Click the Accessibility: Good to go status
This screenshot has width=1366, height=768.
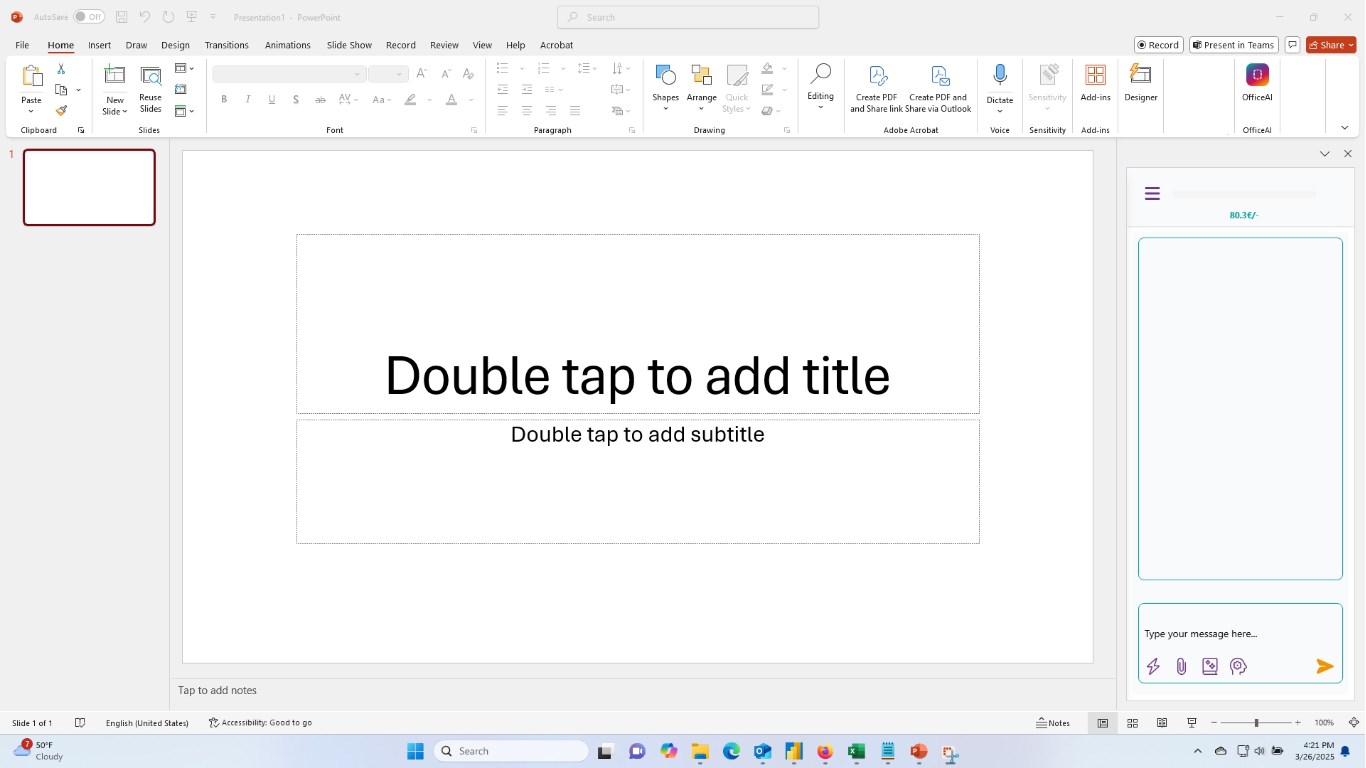click(260, 723)
